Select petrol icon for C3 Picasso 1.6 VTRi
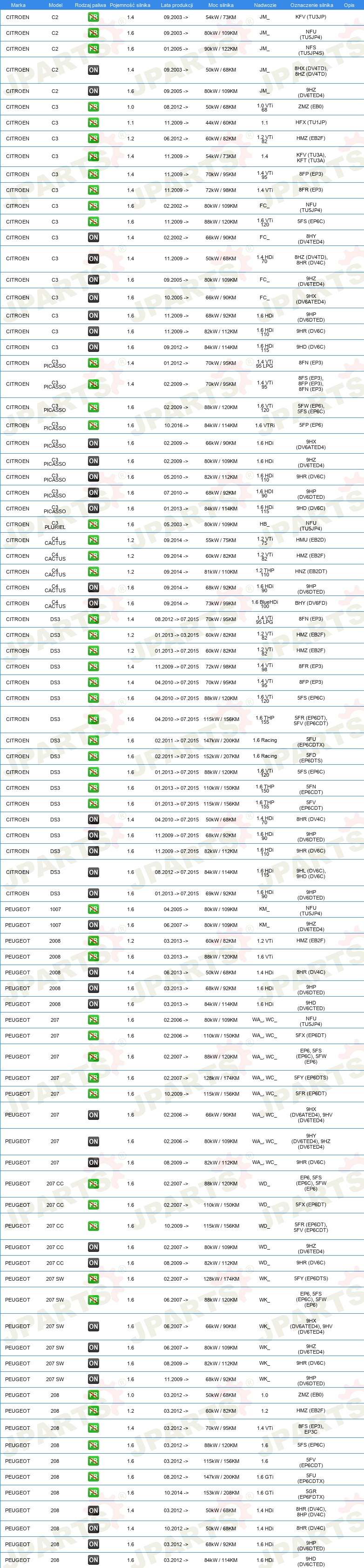 click(x=93, y=425)
